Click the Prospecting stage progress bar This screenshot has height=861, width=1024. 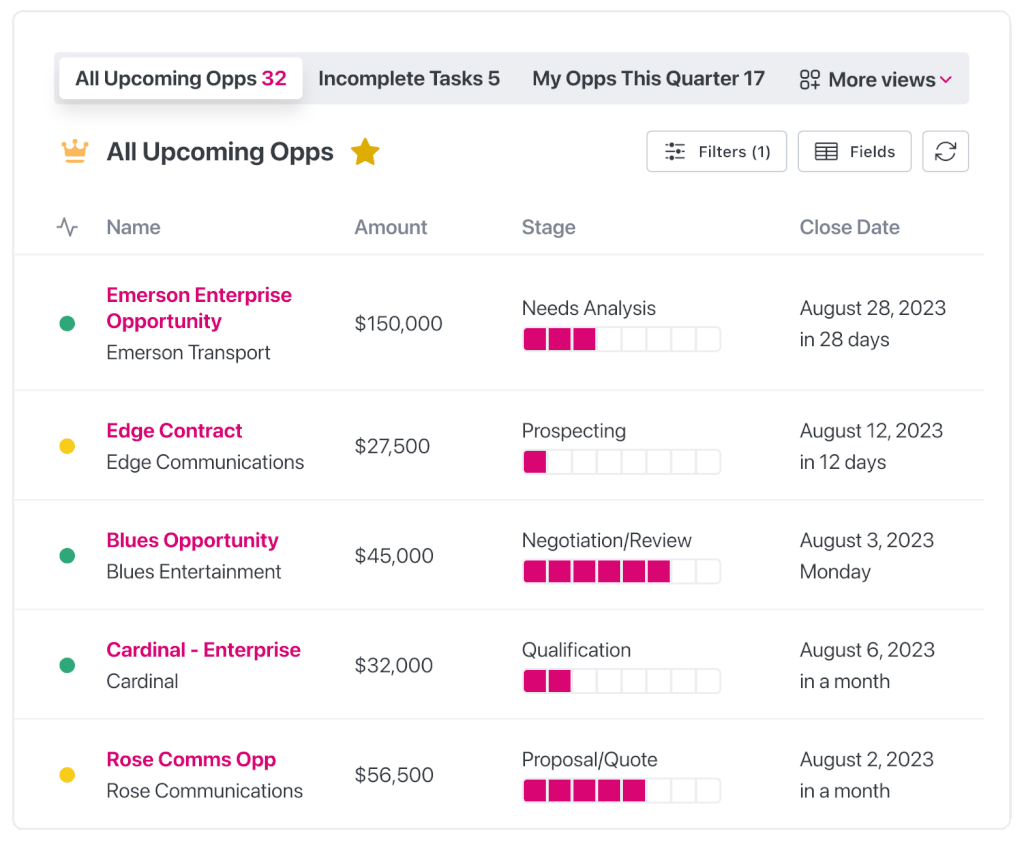622,462
